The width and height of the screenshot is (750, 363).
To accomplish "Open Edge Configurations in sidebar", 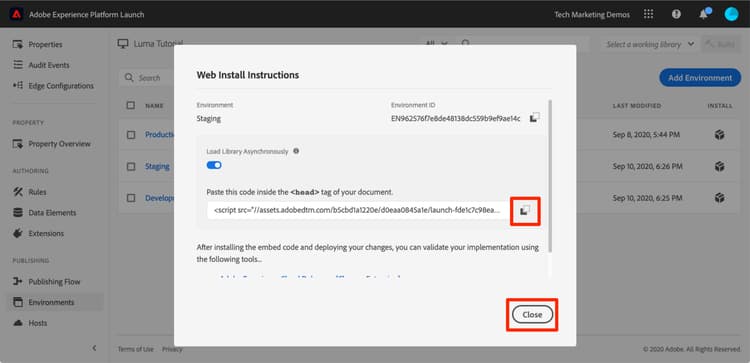I will point(61,86).
